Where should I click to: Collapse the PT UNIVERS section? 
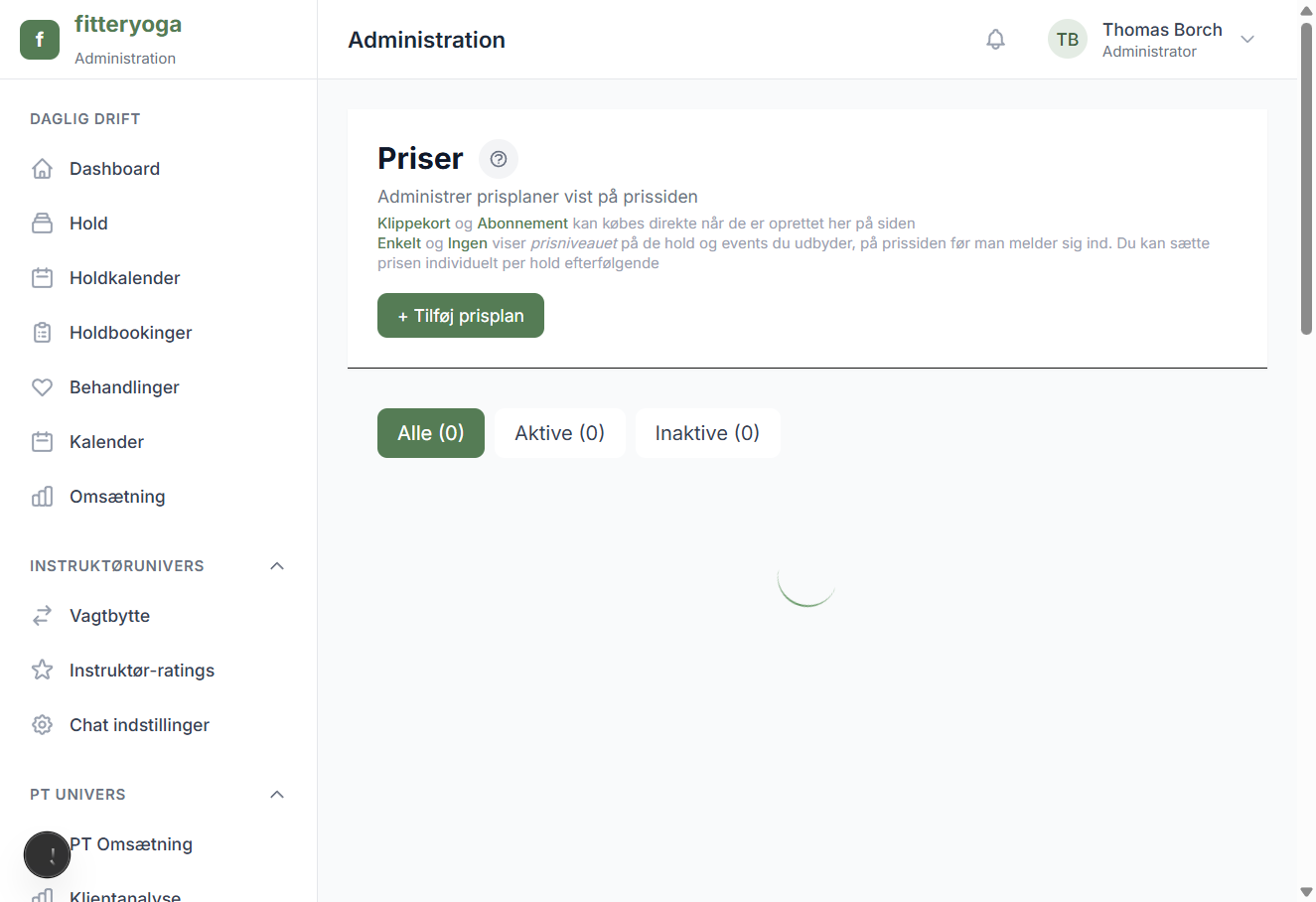coord(277,795)
